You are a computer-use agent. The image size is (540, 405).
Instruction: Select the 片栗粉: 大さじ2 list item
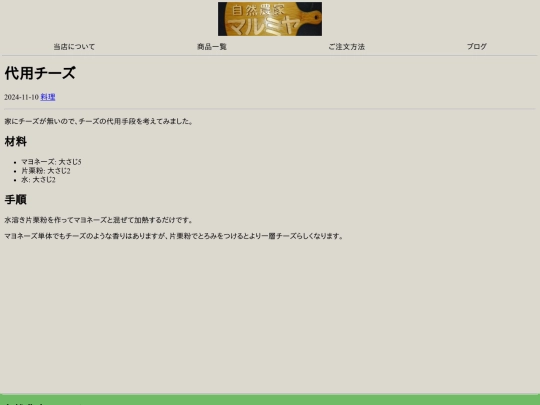coord(46,171)
